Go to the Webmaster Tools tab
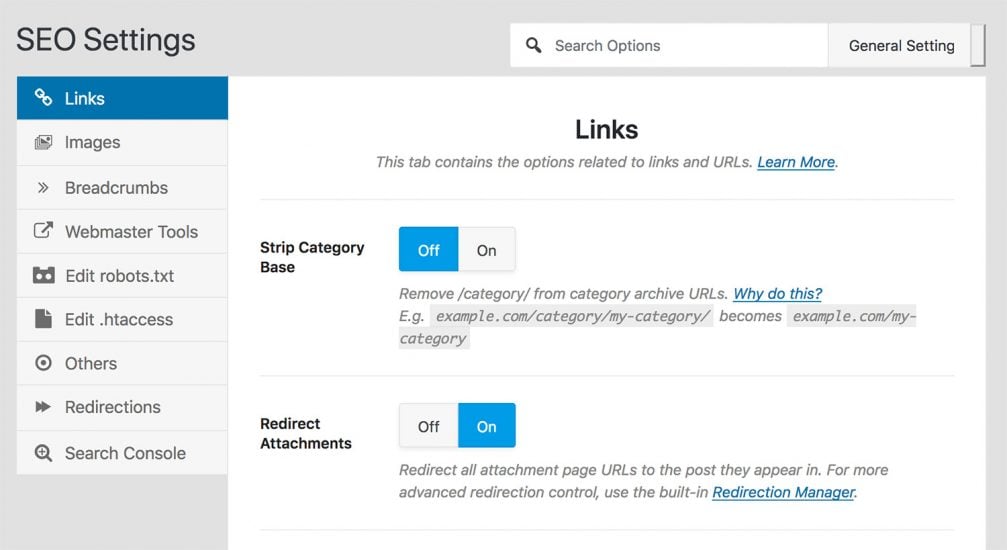This screenshot has height=550, width=1007. click(122, 231)
